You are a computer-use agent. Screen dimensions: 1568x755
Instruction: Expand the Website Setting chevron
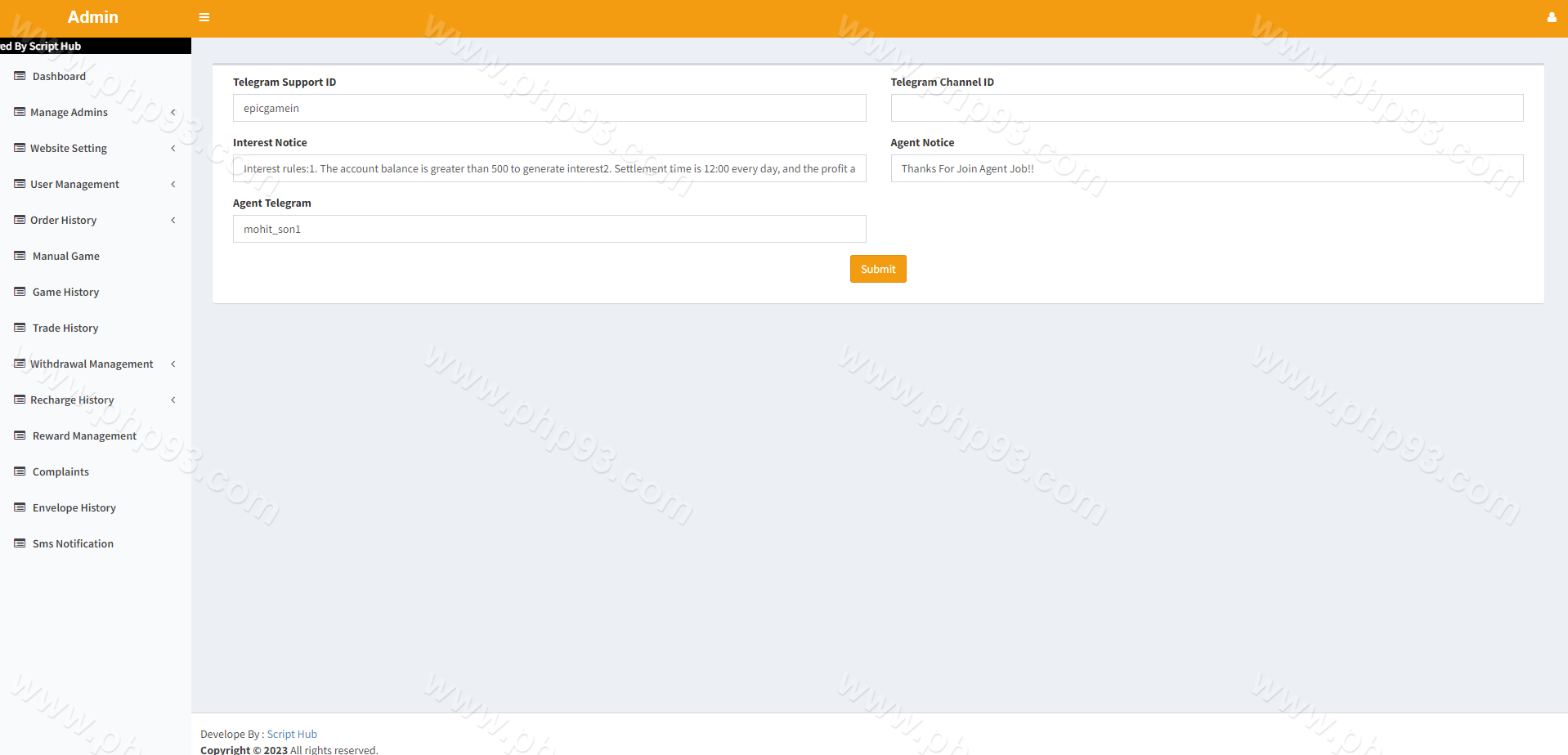pyautogui.click(x=172, y=148)
